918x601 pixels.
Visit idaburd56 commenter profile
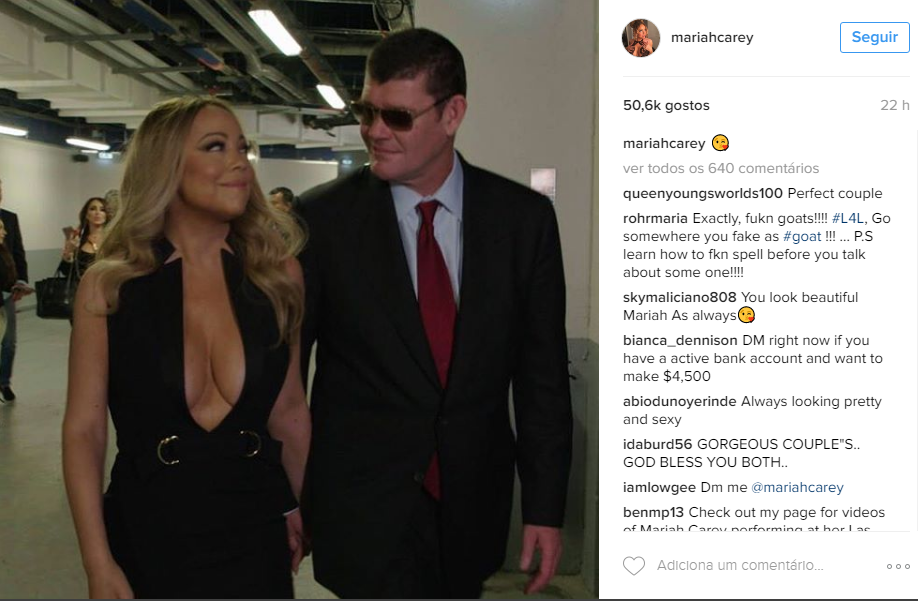pyautogui.click(x=657, y=444)
